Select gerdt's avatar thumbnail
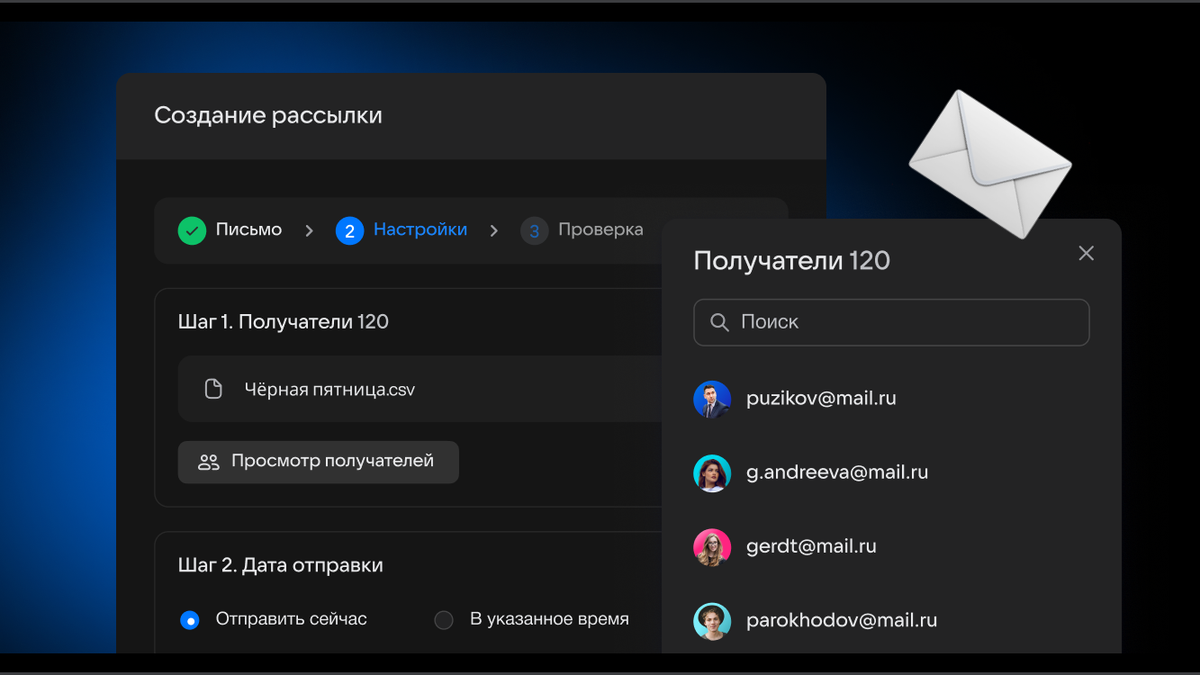 (x=712, y=546)
